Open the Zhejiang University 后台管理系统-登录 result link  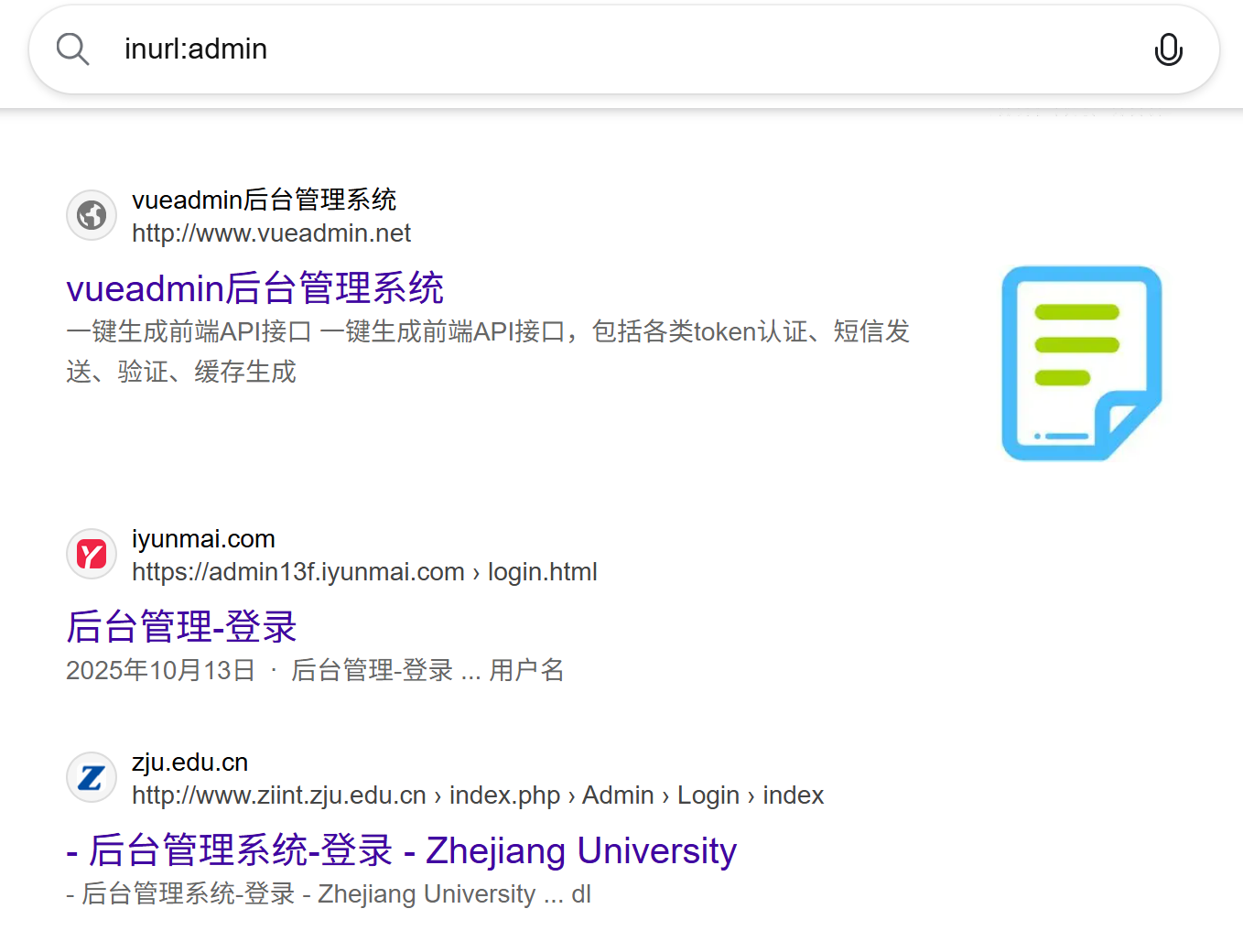tap(401, 851)
